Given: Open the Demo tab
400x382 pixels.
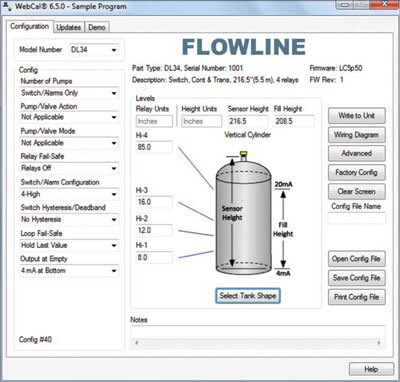Looking at the screenshot, I should 97,27.
